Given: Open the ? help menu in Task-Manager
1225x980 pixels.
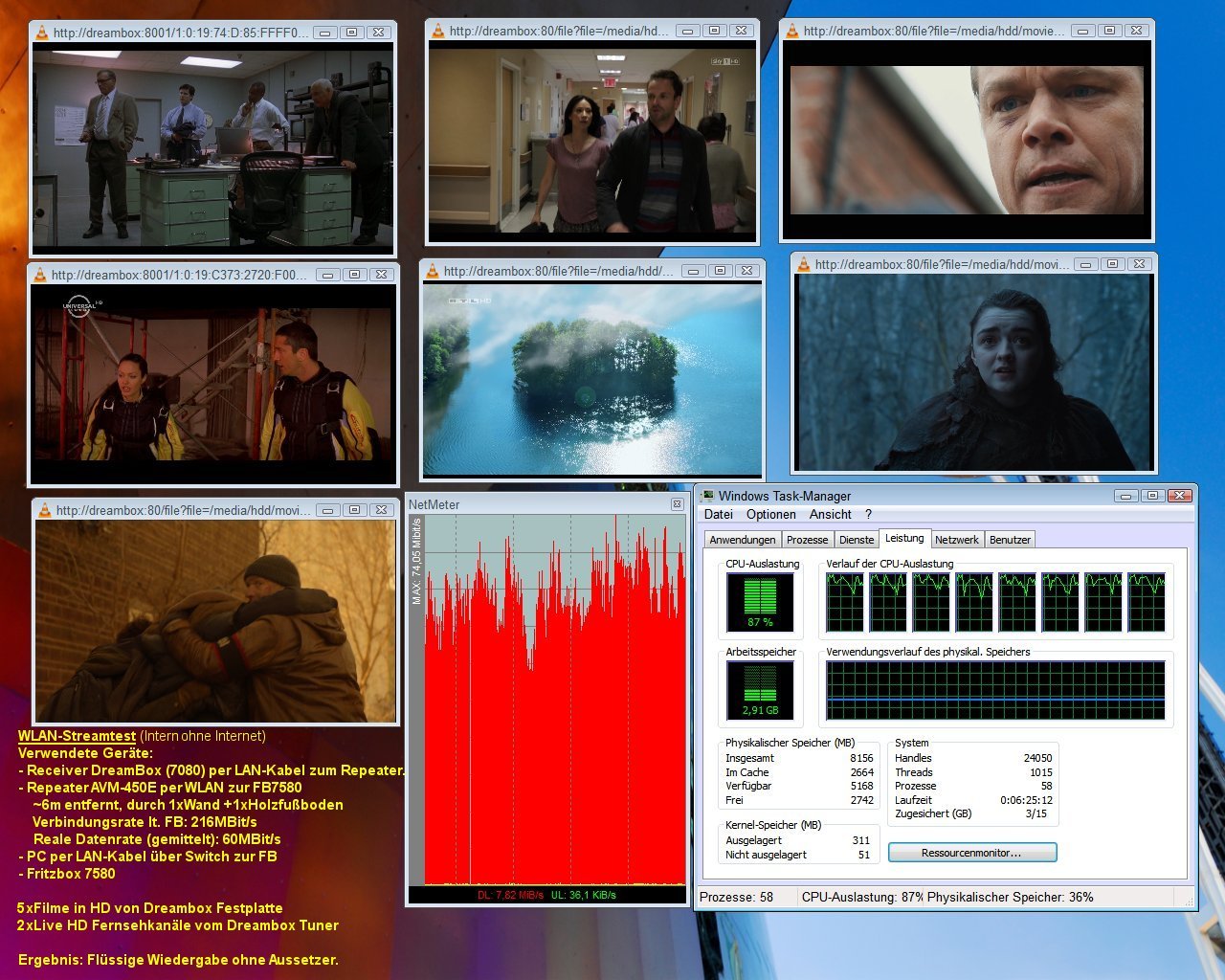Looking at the screenshot, I should [868, 514].
